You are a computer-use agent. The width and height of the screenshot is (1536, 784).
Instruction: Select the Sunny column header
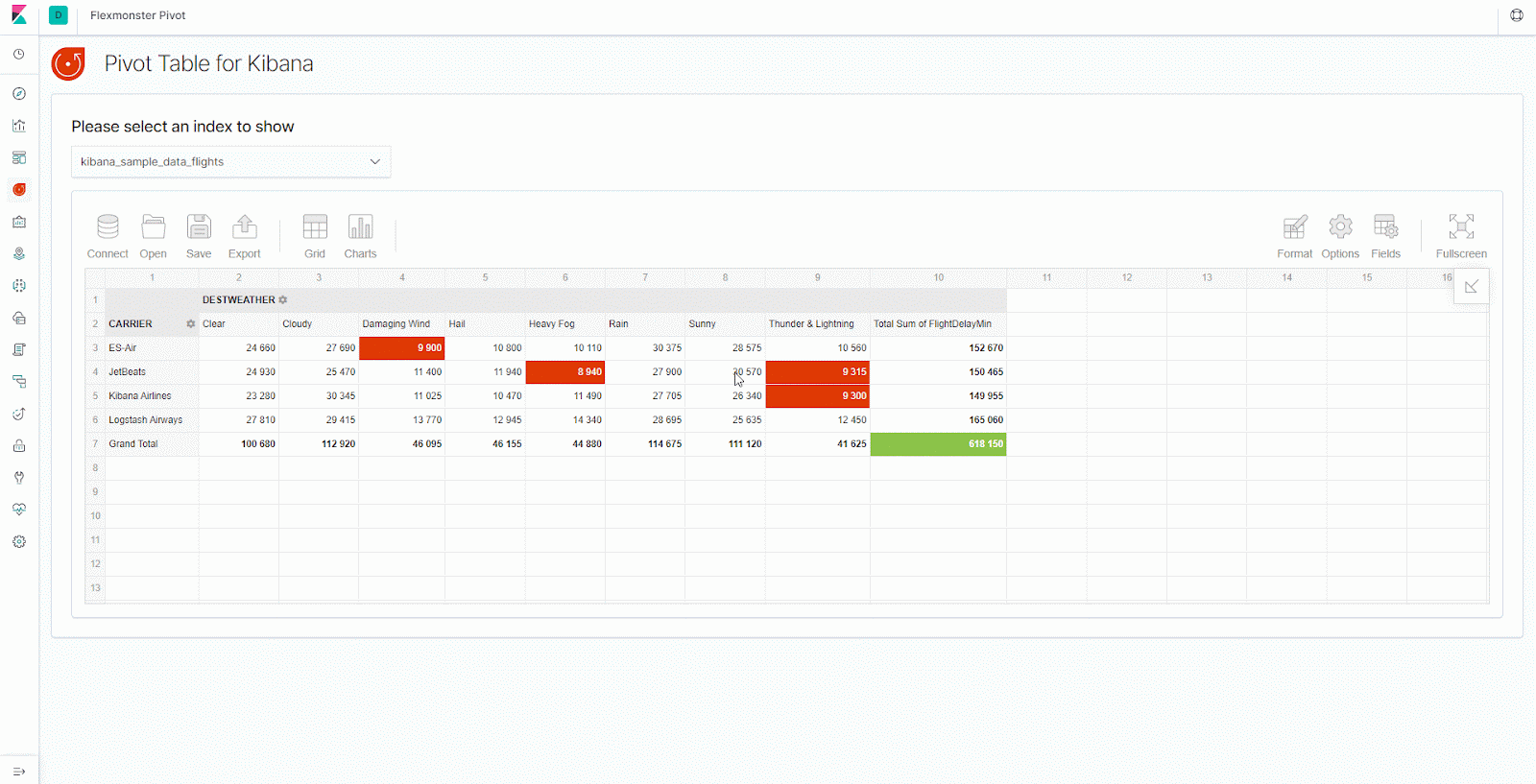tap(725, 324)
